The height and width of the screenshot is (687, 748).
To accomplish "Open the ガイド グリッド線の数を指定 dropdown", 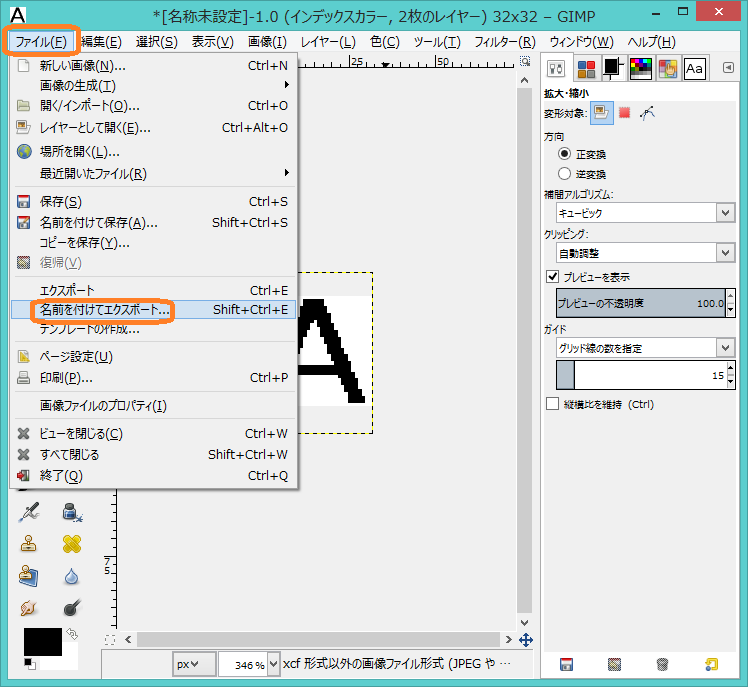I will click(x=645, y=348).
